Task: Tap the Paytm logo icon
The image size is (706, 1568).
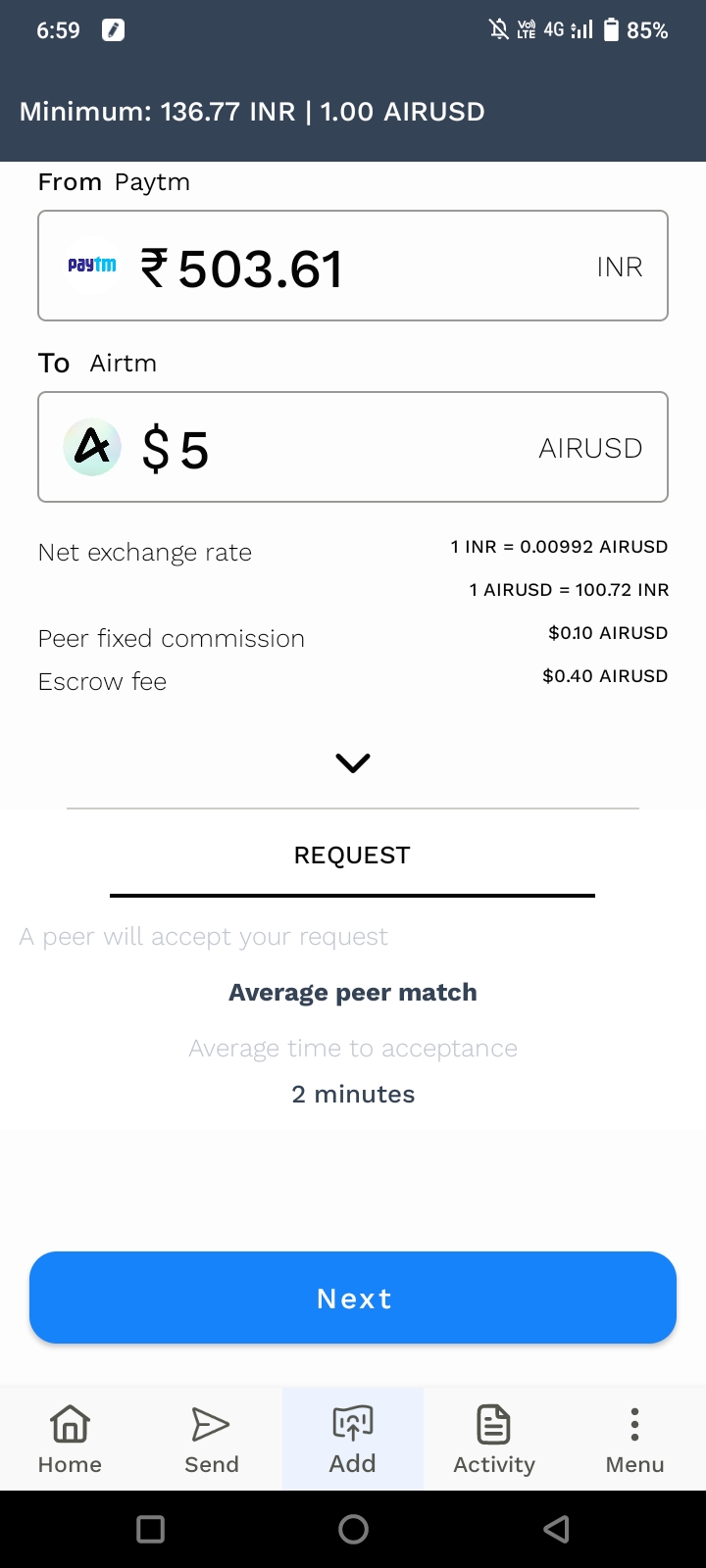Action: point(92,265)
